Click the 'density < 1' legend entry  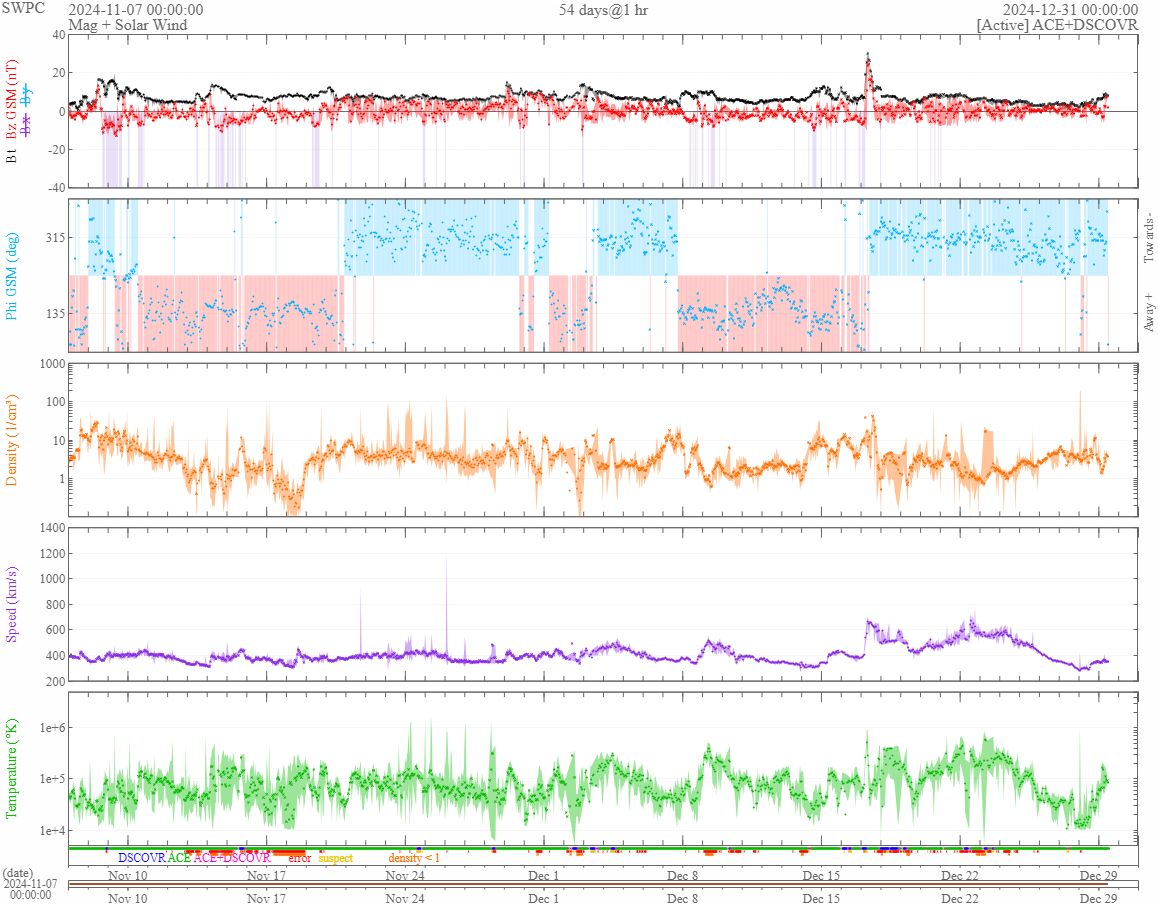414,858
